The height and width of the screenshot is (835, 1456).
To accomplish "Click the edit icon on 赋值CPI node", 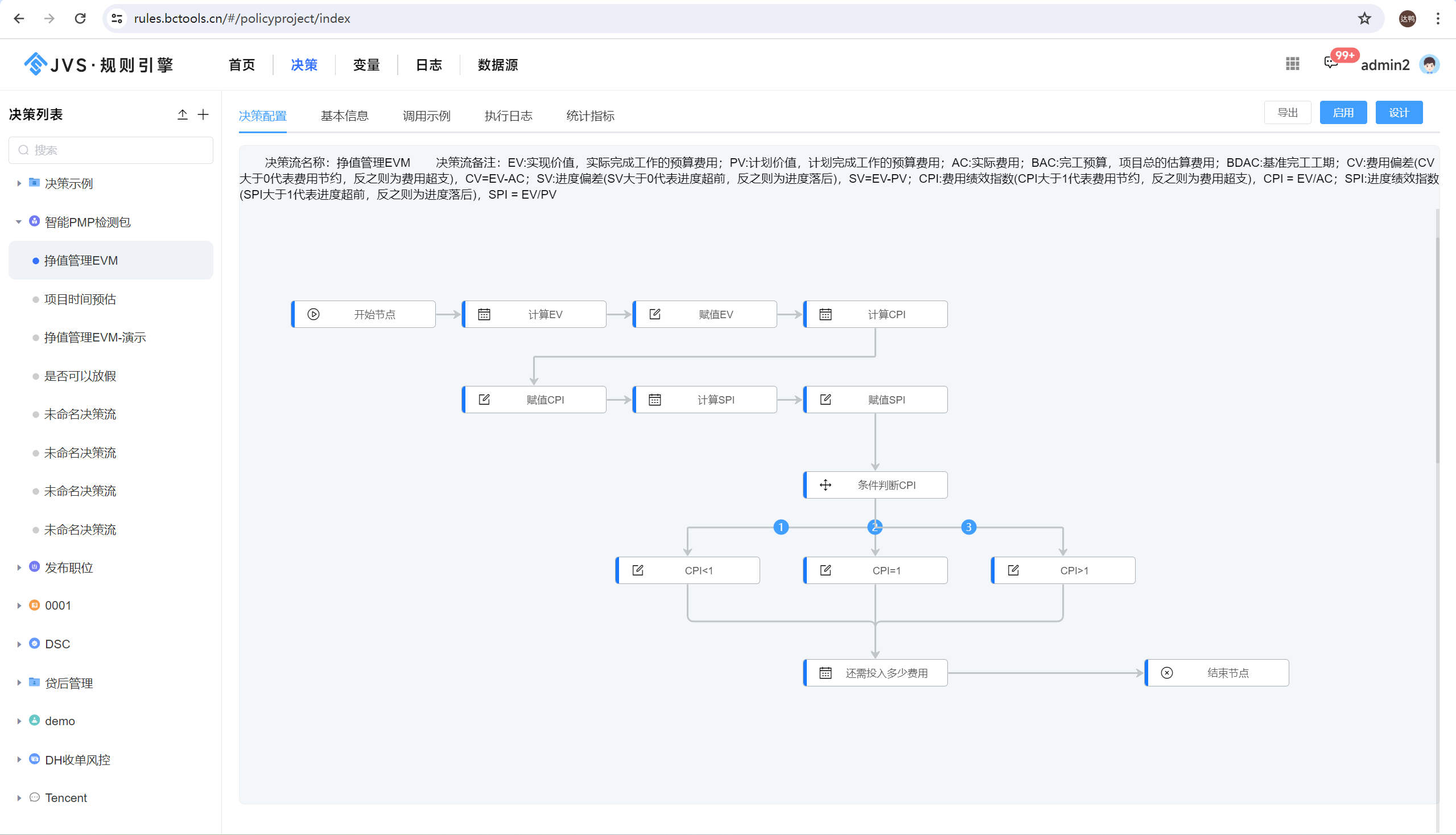I will pos(484,400).
